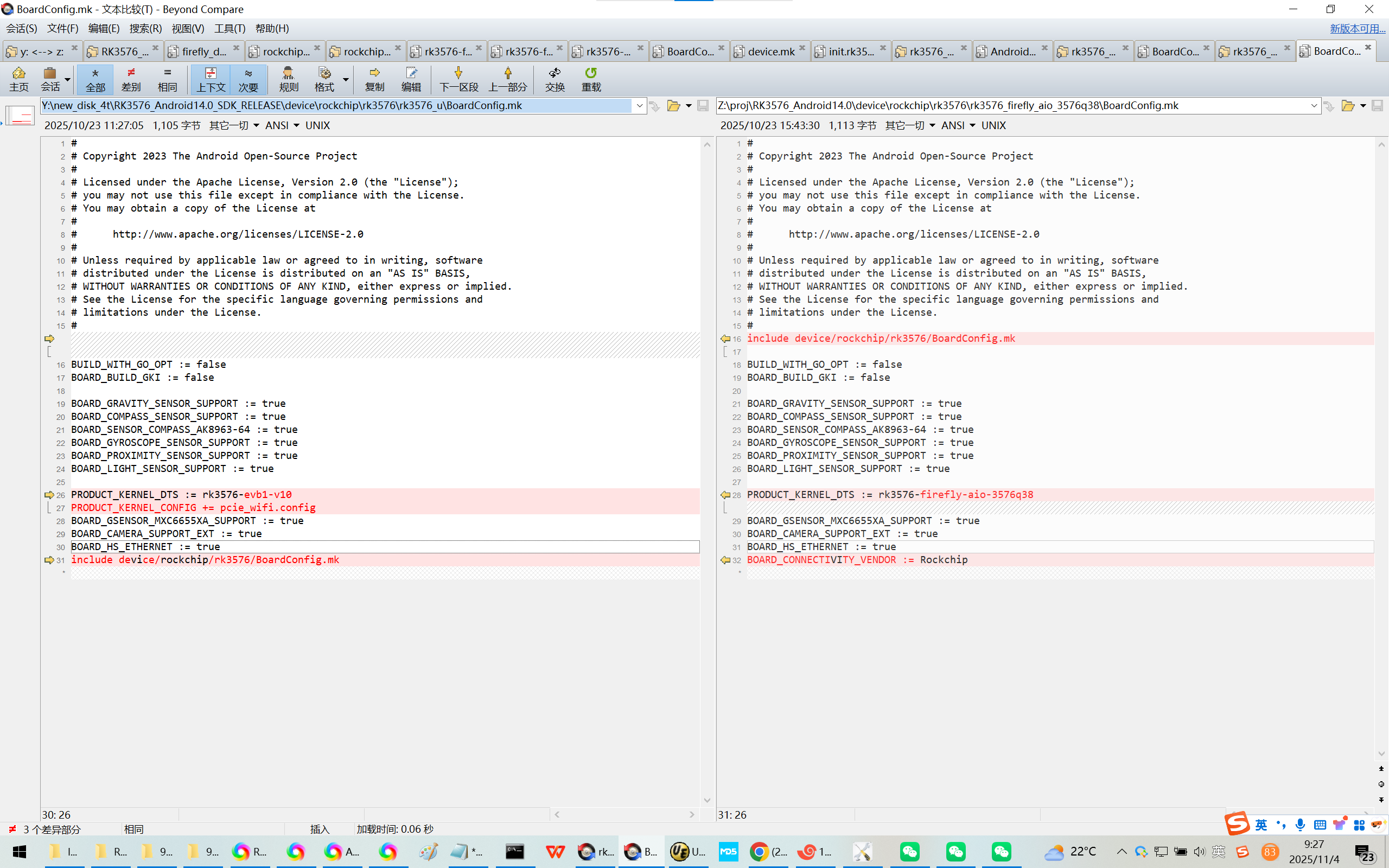Expand the left file path dropdown

point(639,106)
